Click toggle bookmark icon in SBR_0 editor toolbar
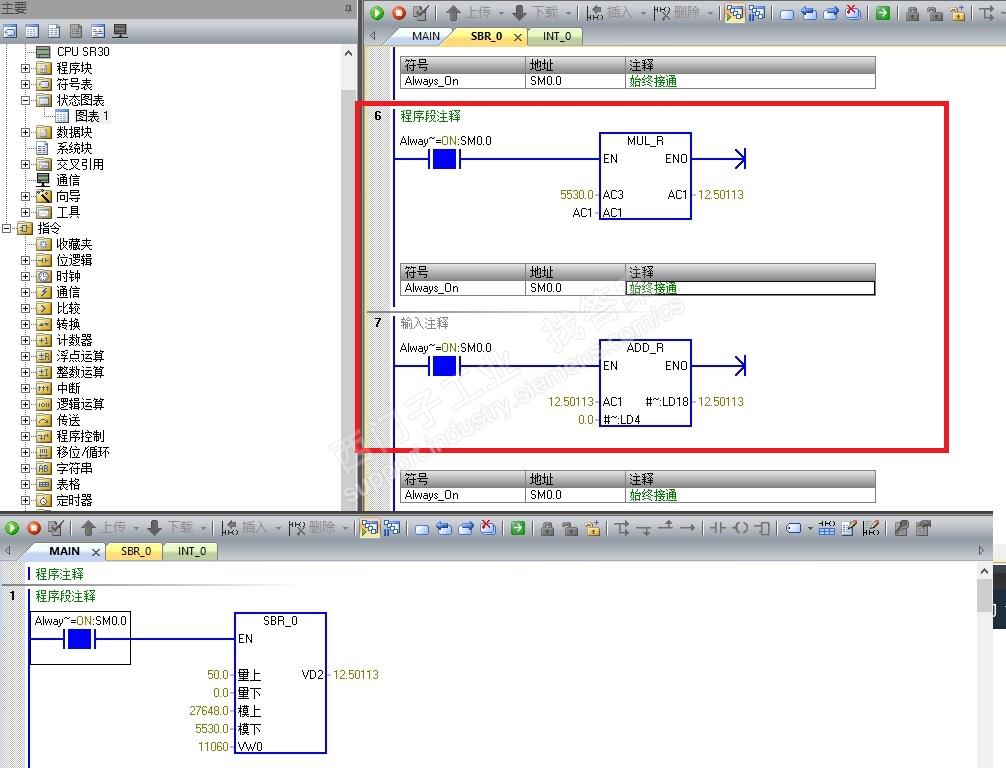 pos(787,13)
